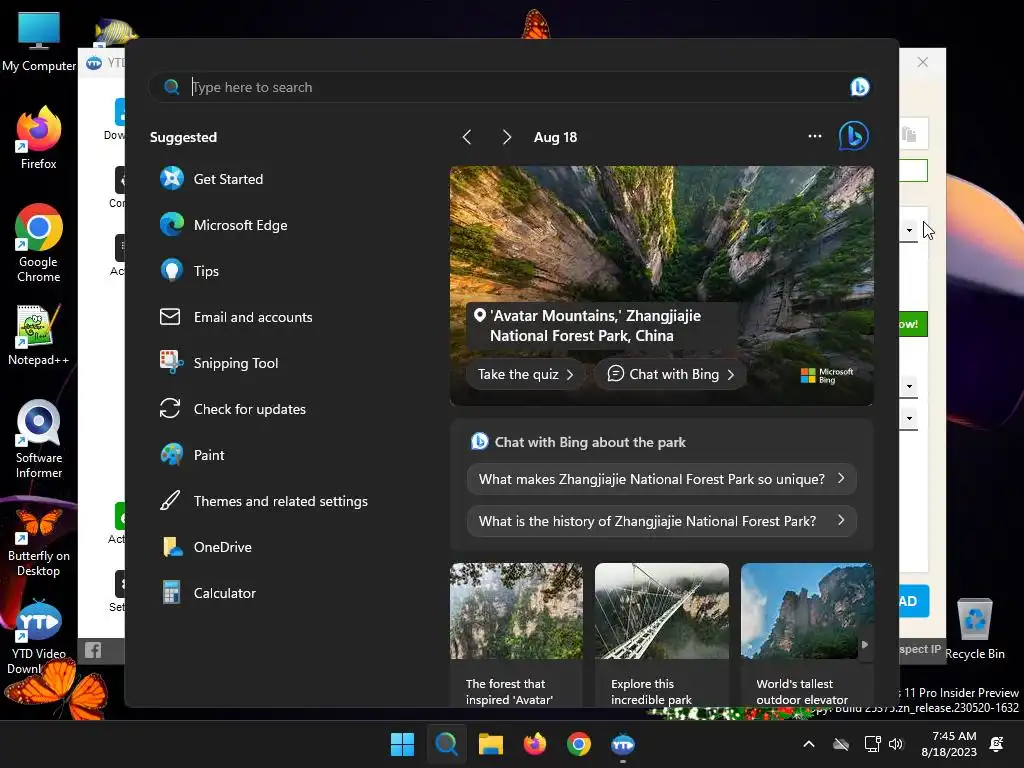Select Notepad++ desktop shortcut
Screen dimensions: 1024x768
coord(39,335)
